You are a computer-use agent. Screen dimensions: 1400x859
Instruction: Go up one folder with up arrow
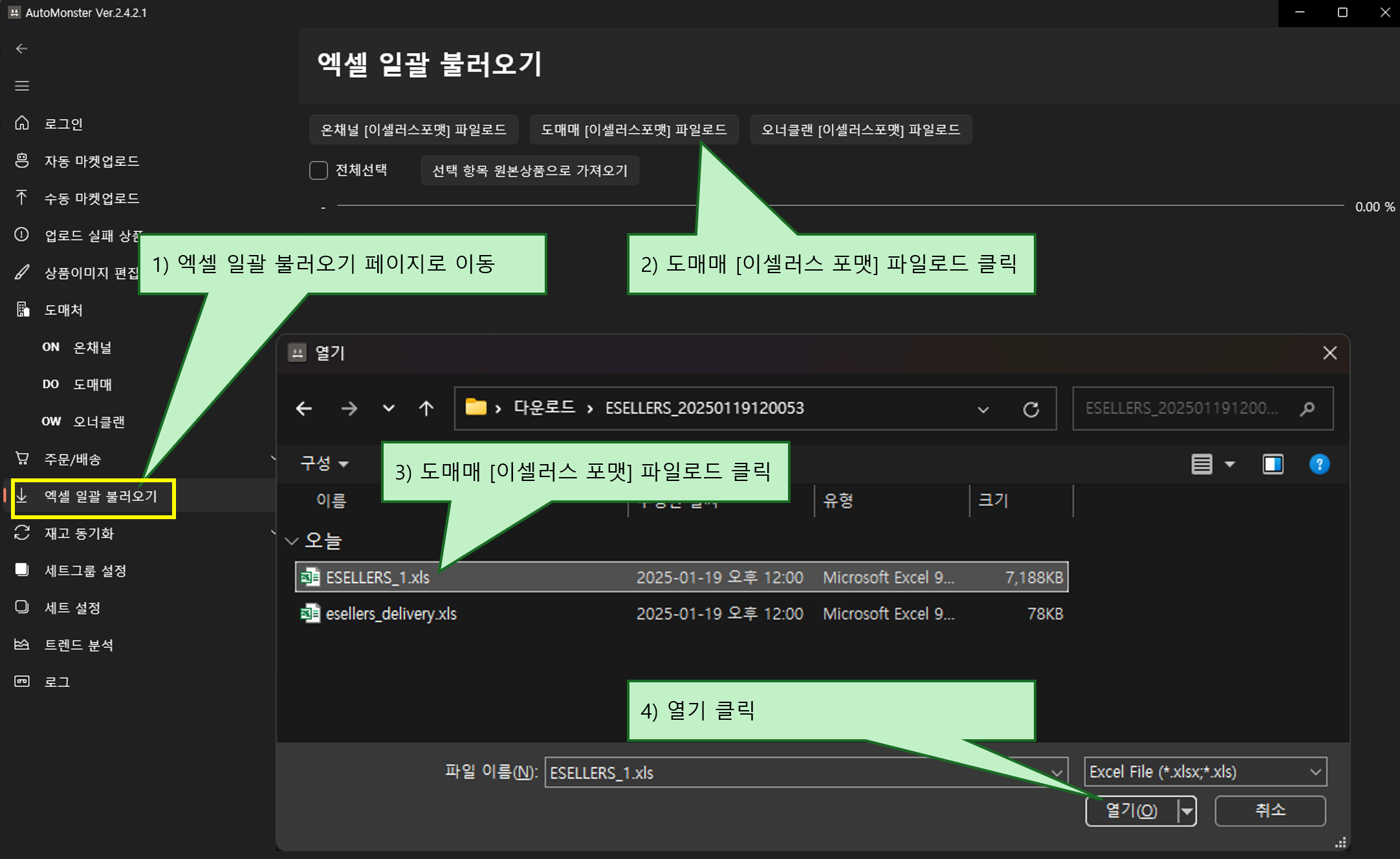[426, 408]
